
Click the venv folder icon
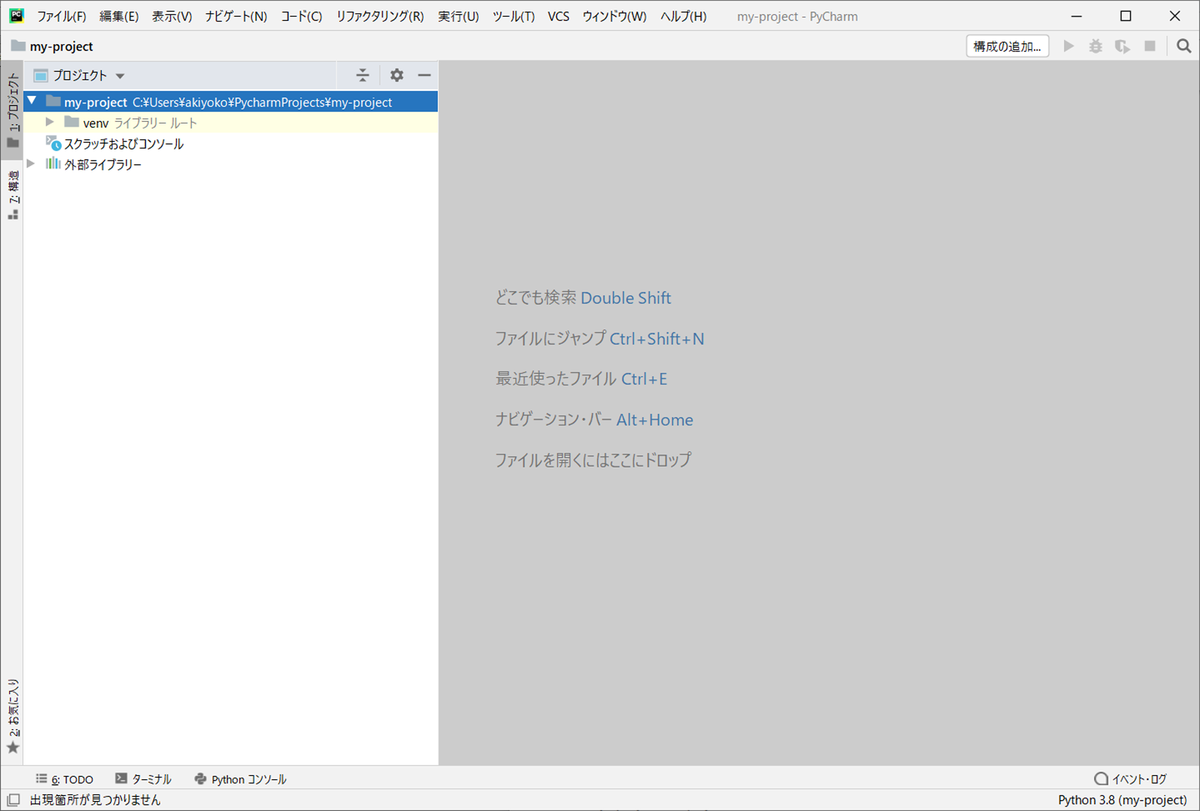71,122
